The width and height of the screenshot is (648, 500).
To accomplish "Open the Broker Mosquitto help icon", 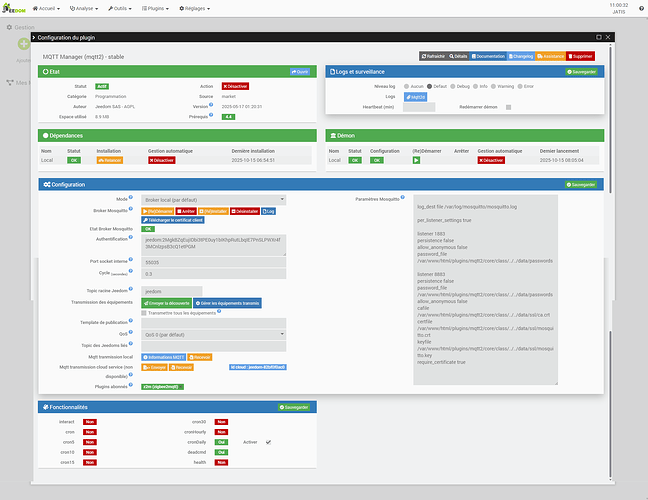I will tap(131, 209).
